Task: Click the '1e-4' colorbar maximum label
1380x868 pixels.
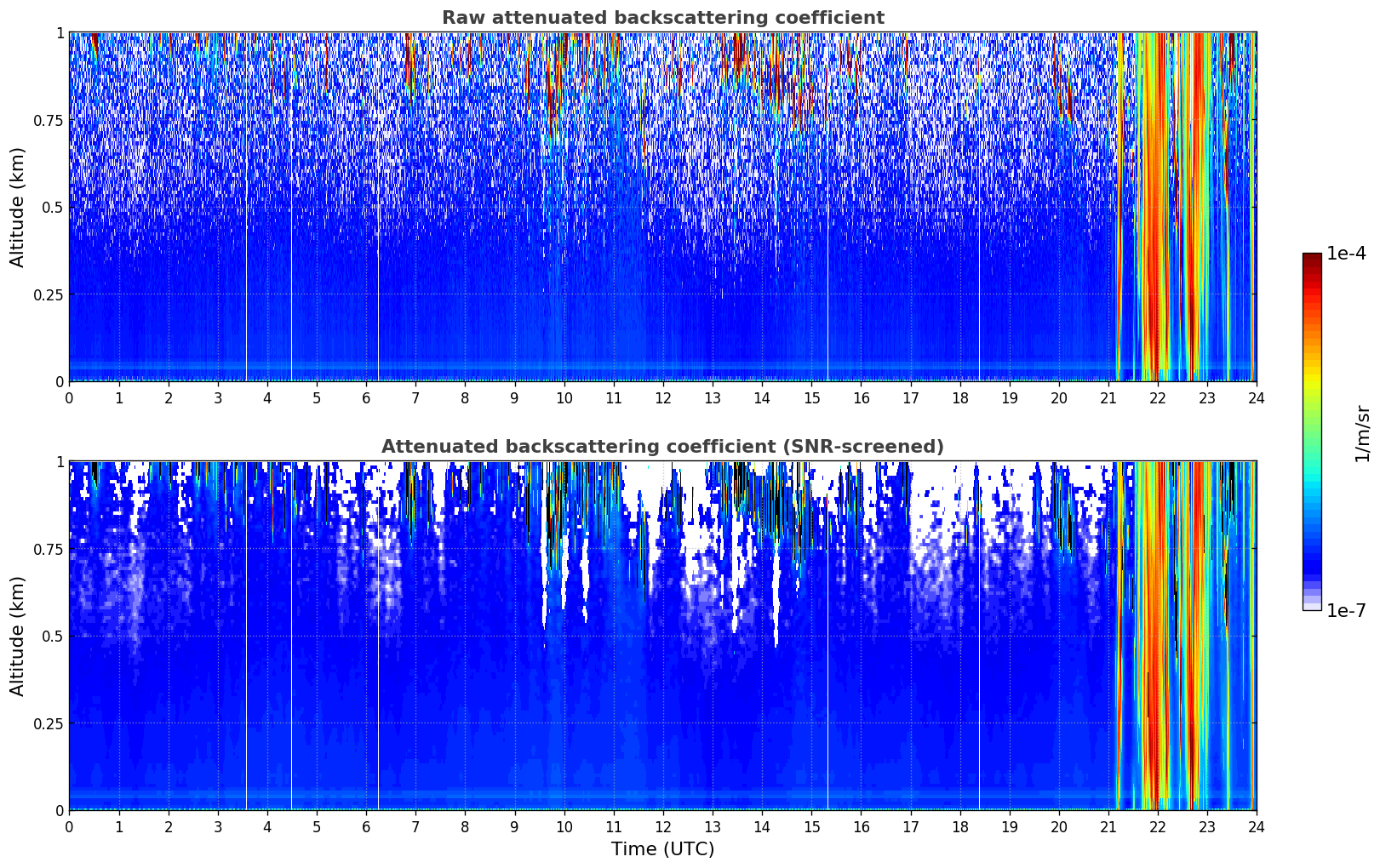Action: tap(1346, 254)
